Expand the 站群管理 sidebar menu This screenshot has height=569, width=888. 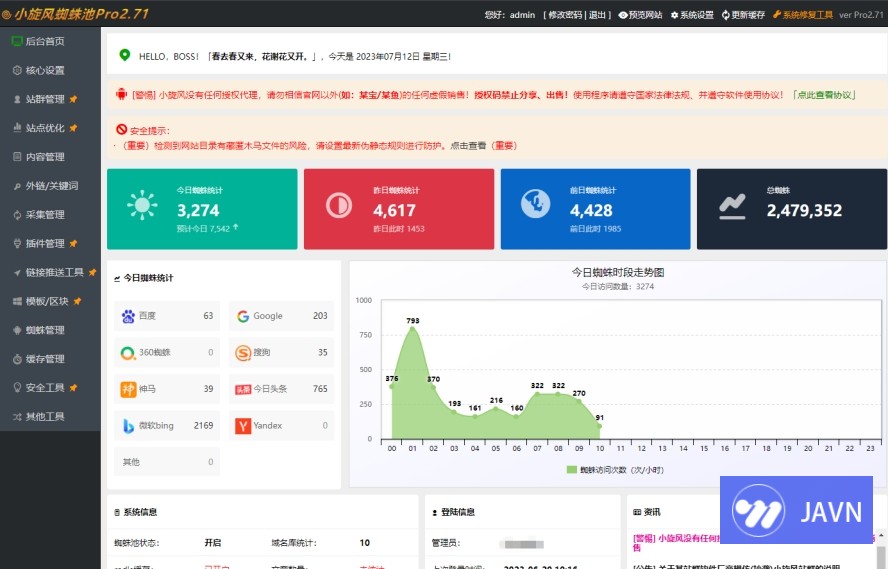[45, 99]
